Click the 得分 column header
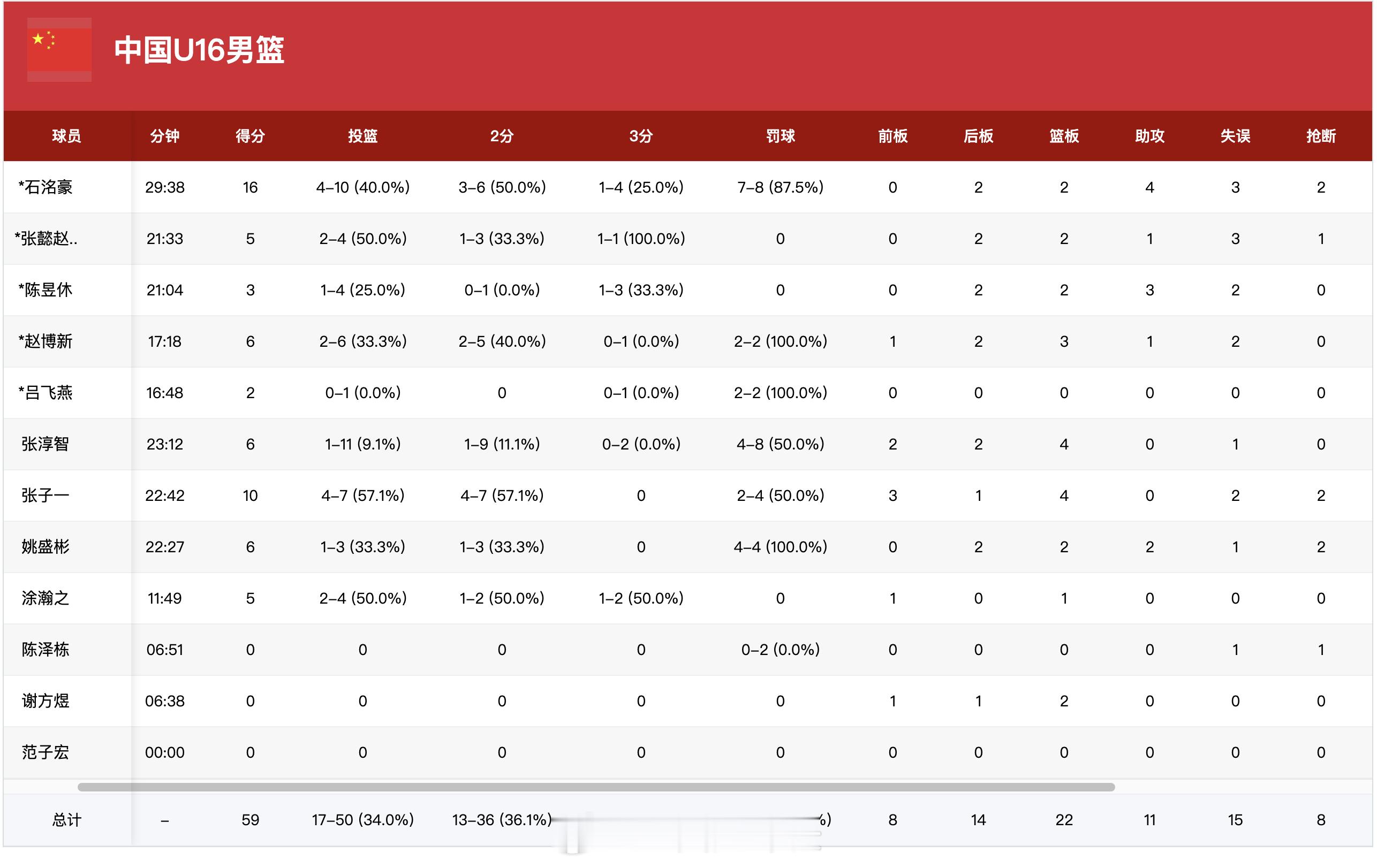Viewport: 1377px width, 868px height. tap(251, 136)
